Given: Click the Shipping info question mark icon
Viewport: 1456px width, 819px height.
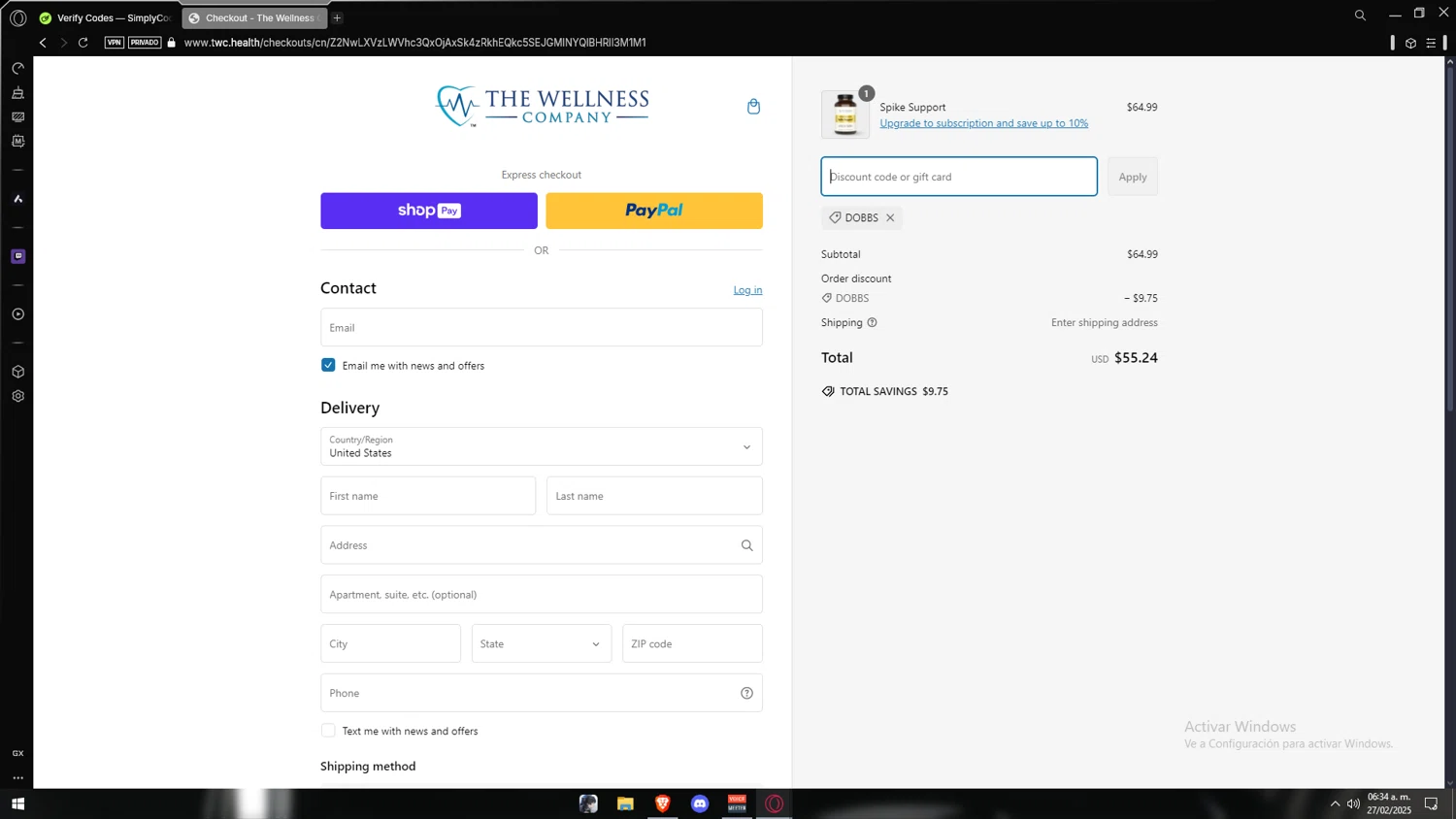Looking at the screenshot, I should pos(872,322).
